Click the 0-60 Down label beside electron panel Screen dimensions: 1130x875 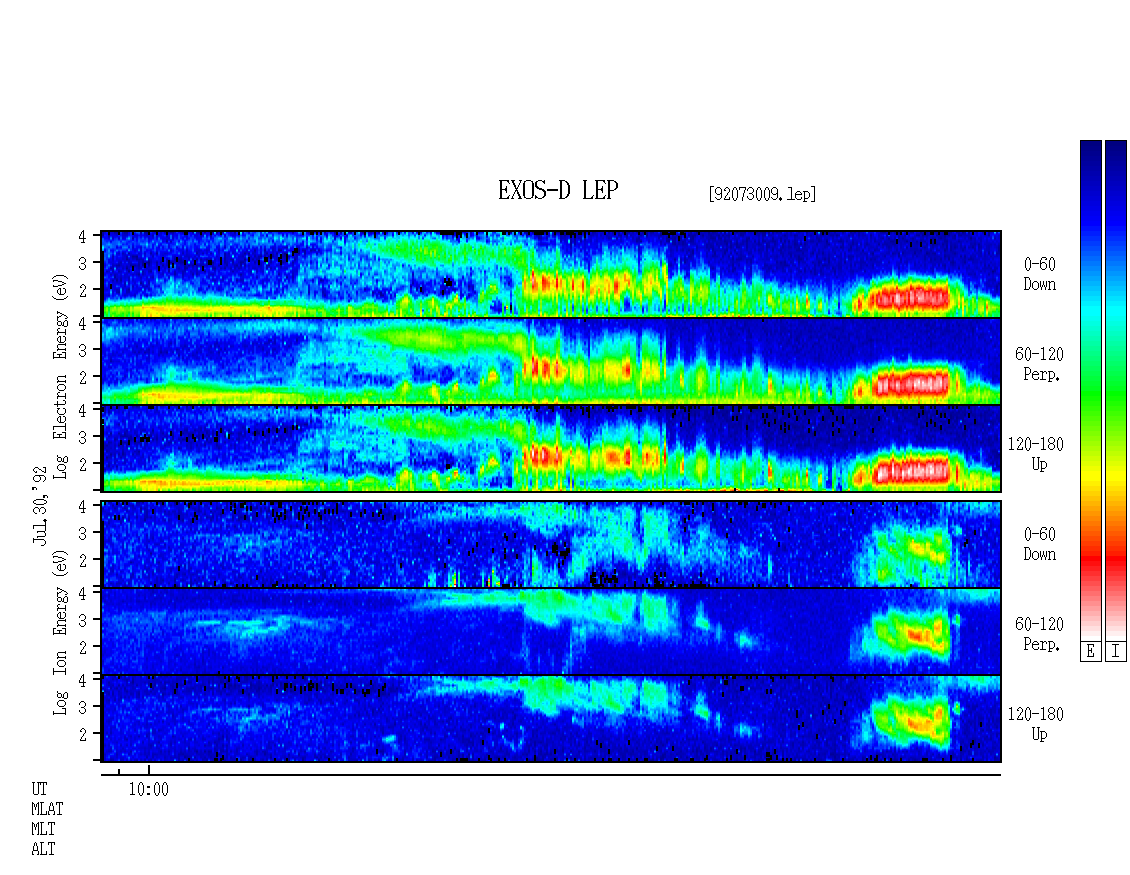1039,275
